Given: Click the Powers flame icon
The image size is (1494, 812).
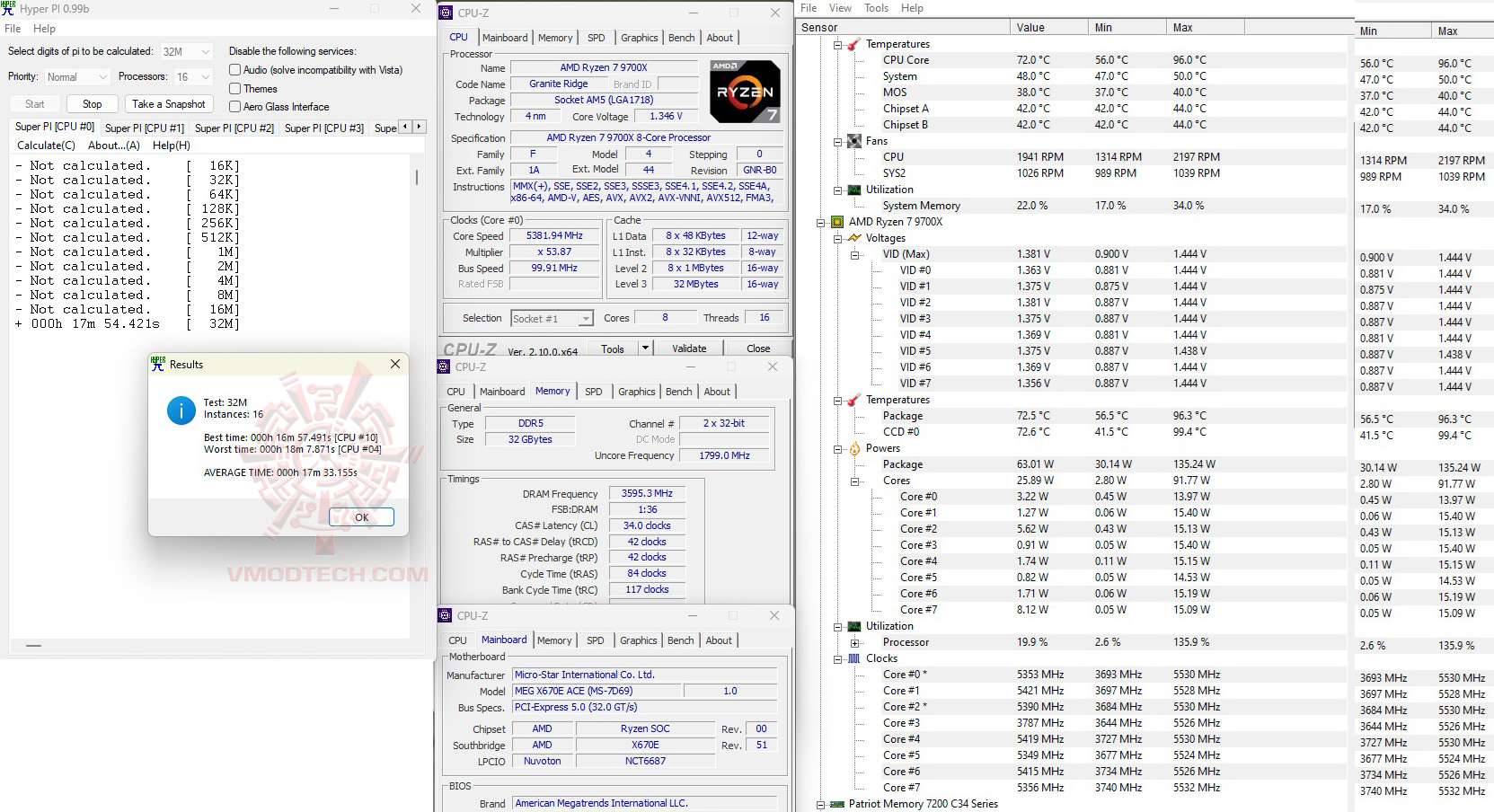Looking at the screenshot, I should (854, 448).
